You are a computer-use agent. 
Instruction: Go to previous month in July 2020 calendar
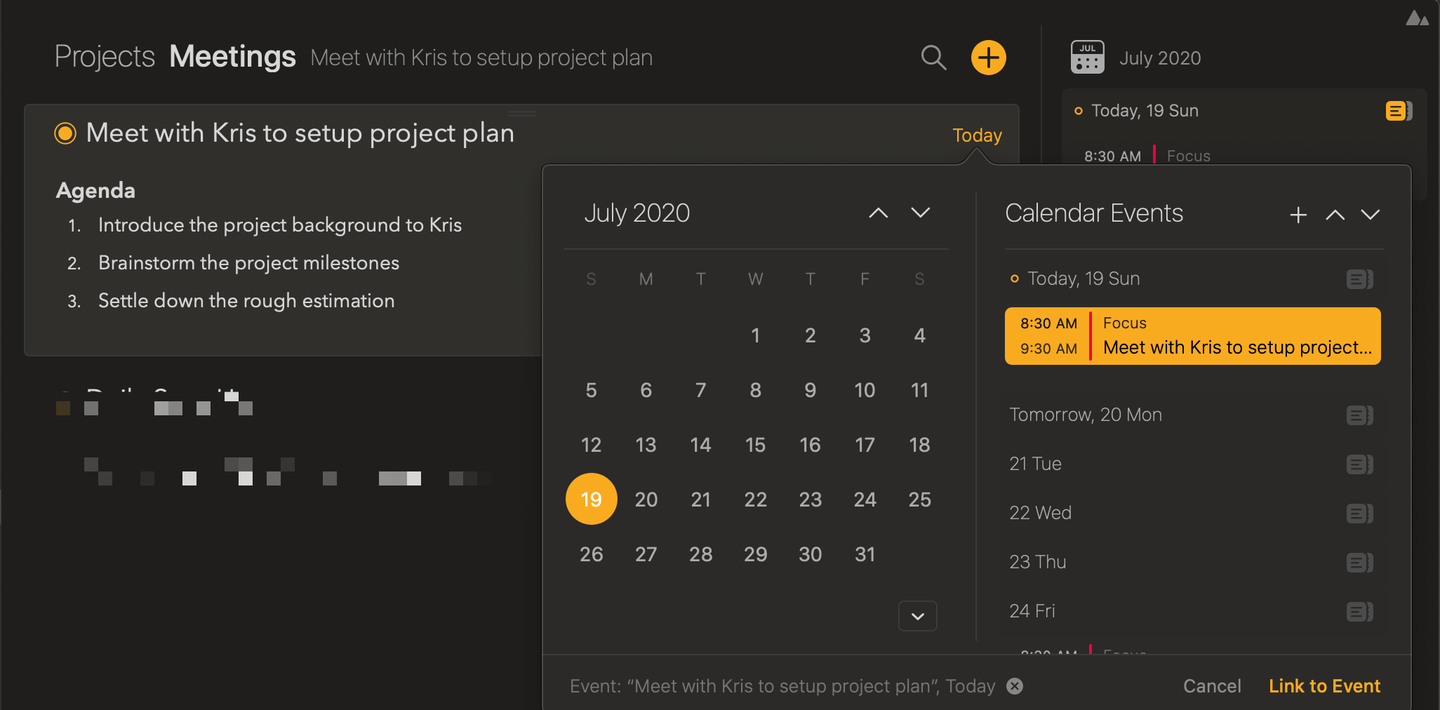click(878, 213)
